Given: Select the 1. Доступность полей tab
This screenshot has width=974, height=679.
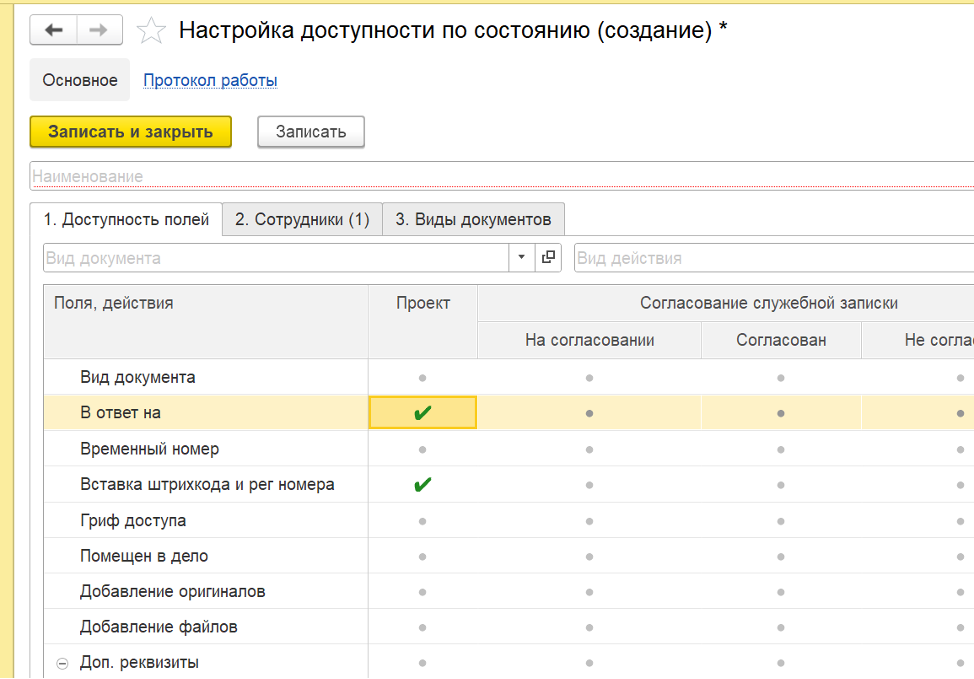Looking at the screenshot, I should point(126,220).
